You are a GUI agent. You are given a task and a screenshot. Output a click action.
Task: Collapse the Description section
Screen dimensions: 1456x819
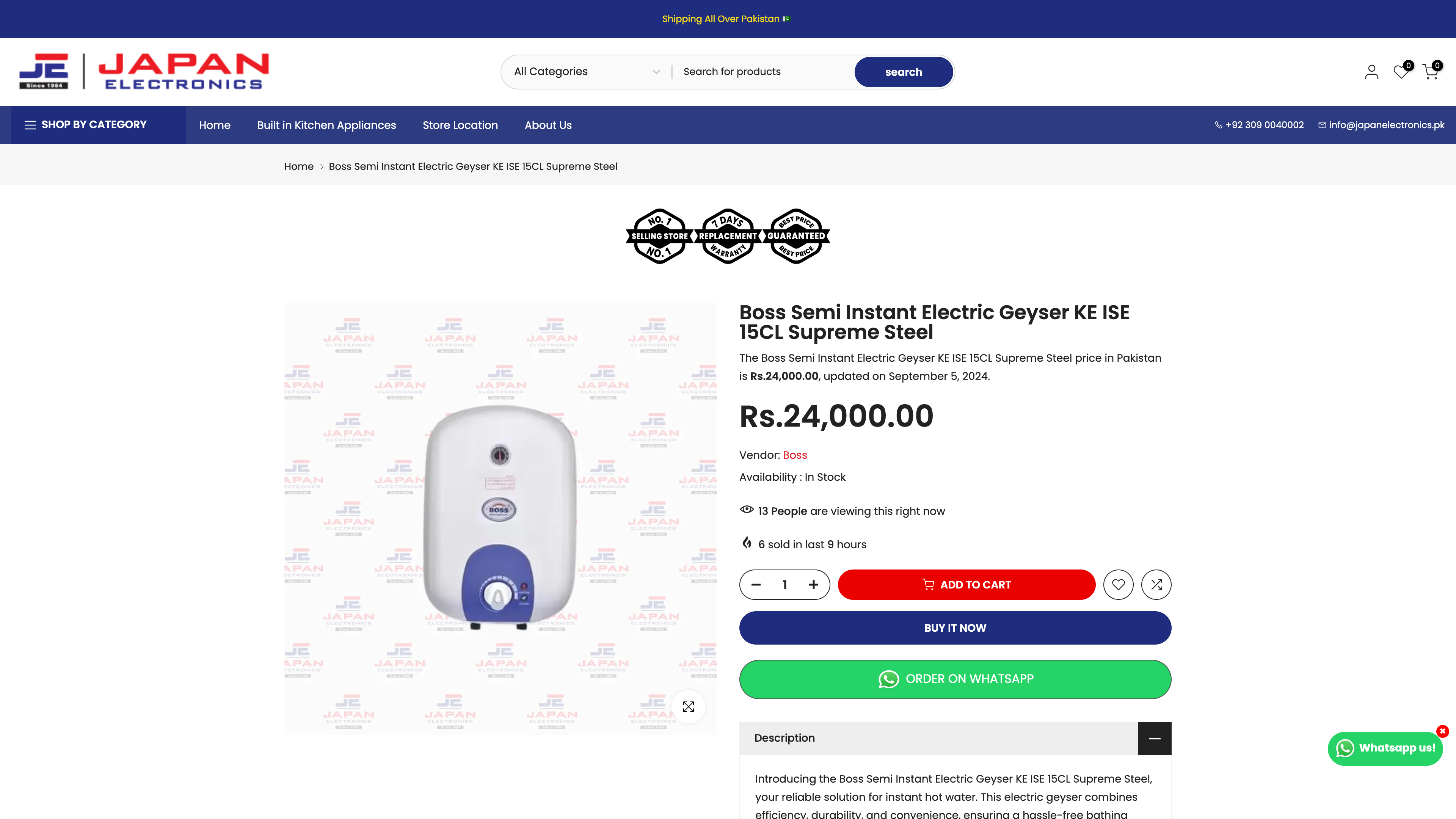click(x=1154, y=738)
